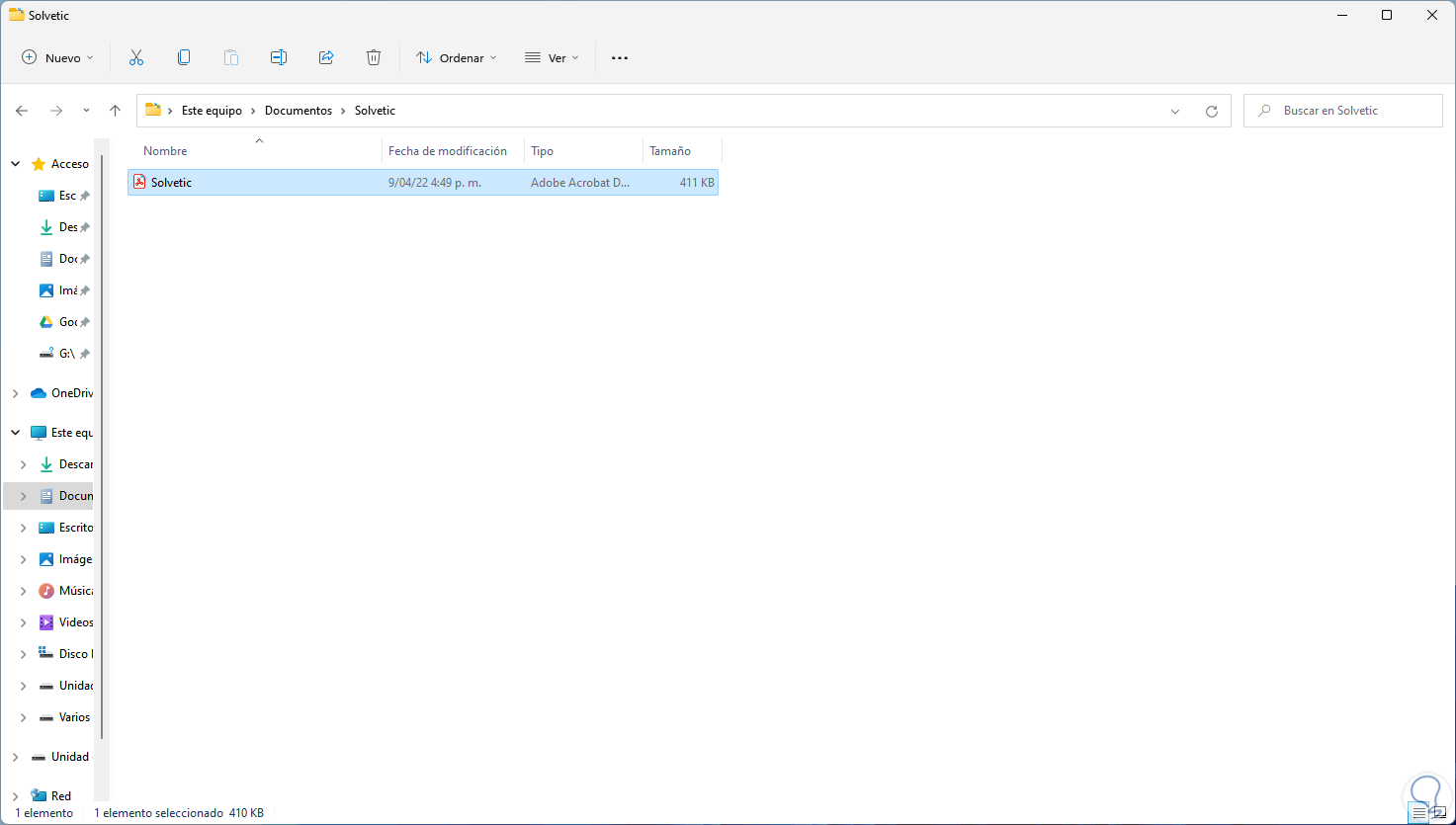The width and height of the screenshot is (1456, 825).
Task: Go back with the left arrow
Action: pyautogui.click(x=22, y=111)
